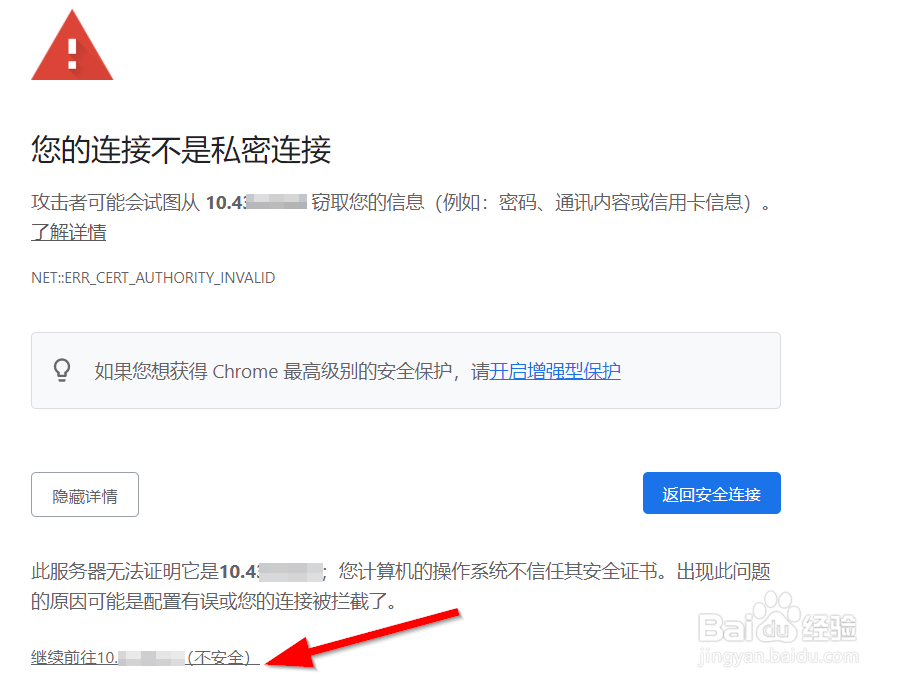Click the 攻击者可能会试图 warning sentence
Screen dimensions: 910x688
402,202
